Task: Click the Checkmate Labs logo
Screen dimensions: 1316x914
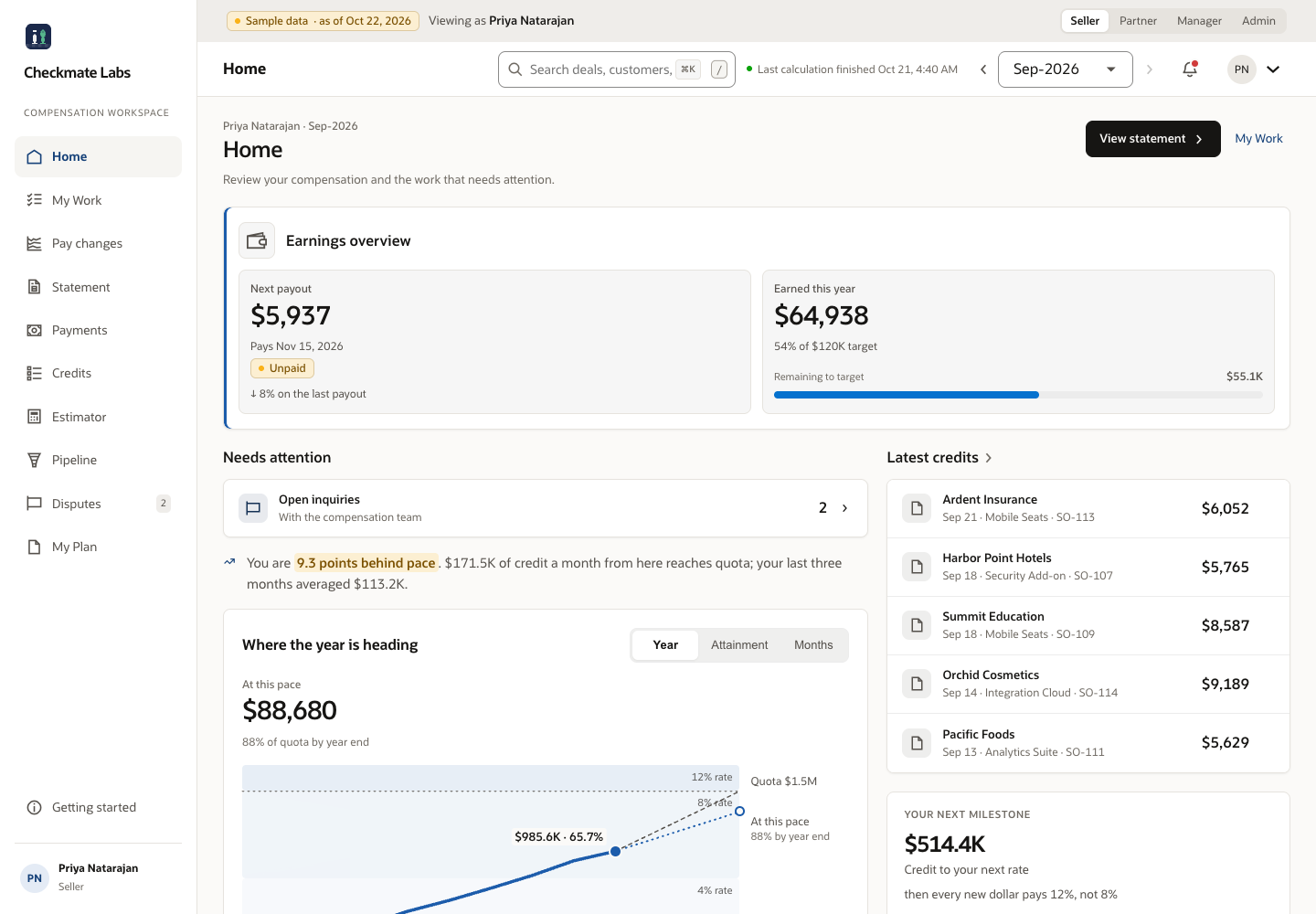Action: point(38,37)
